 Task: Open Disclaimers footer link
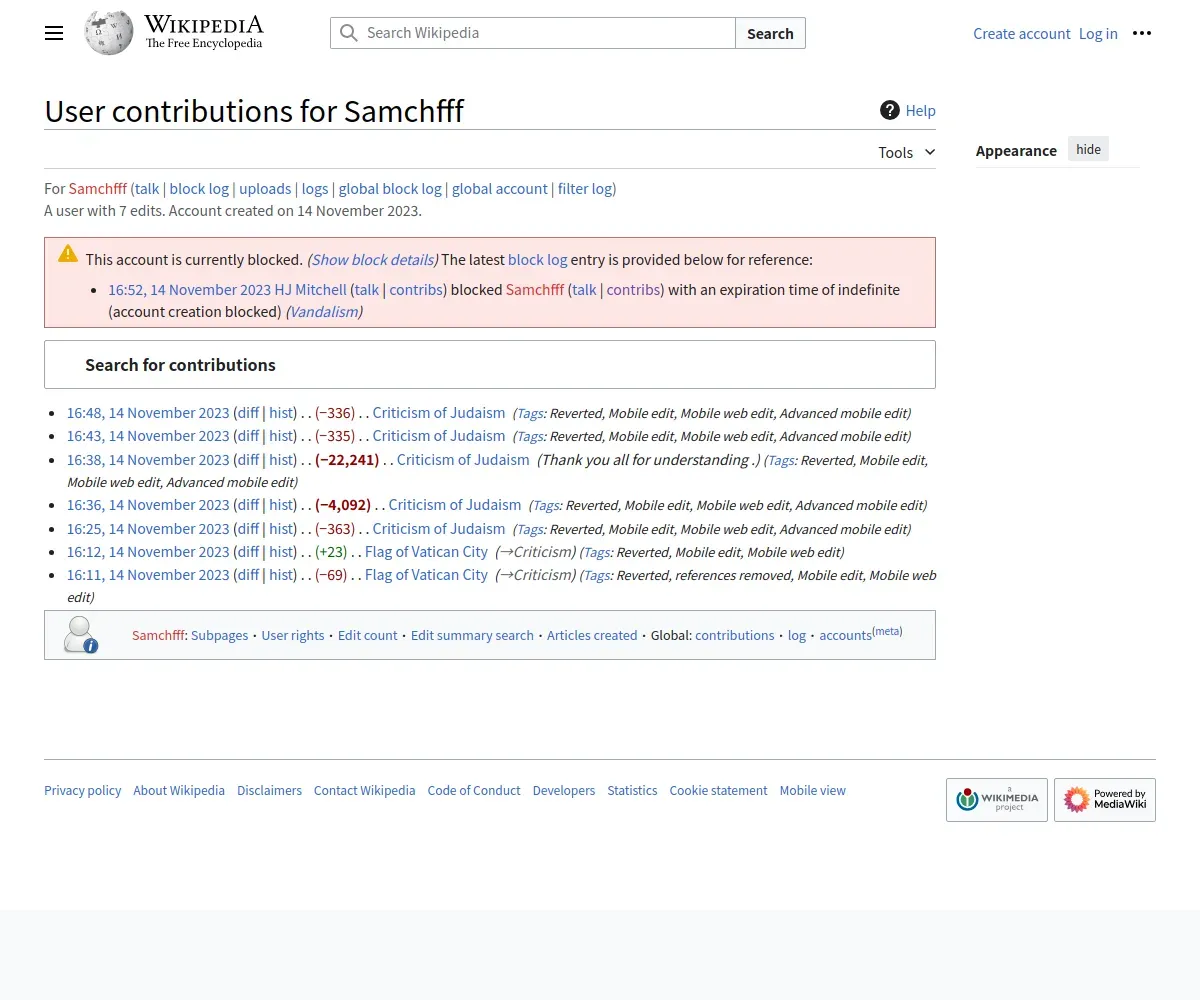(269, 790)
